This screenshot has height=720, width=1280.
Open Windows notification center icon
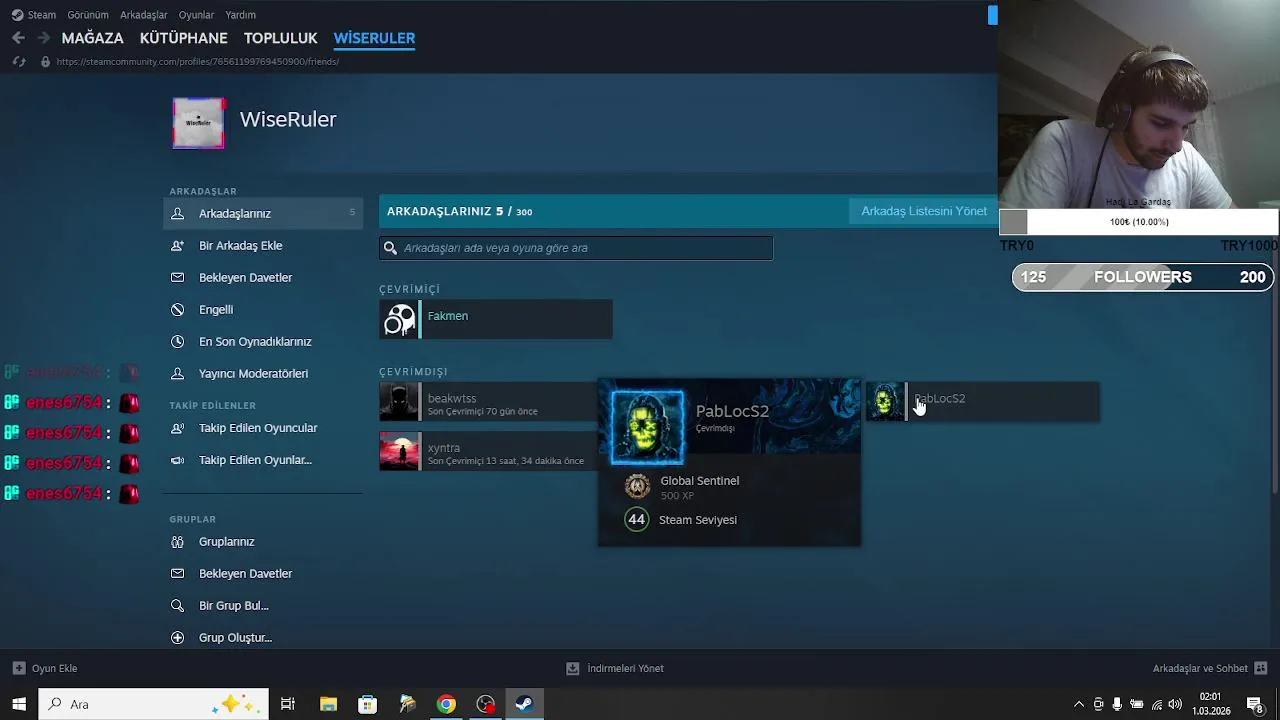(x=1255, y=704)
